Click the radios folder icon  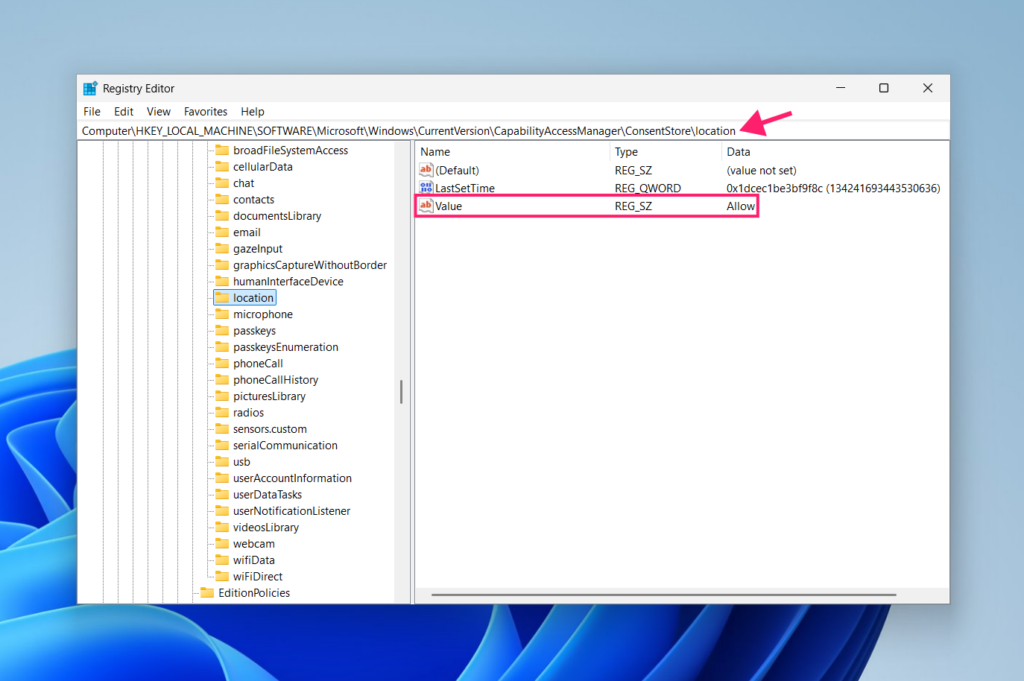tap(222, 412)
